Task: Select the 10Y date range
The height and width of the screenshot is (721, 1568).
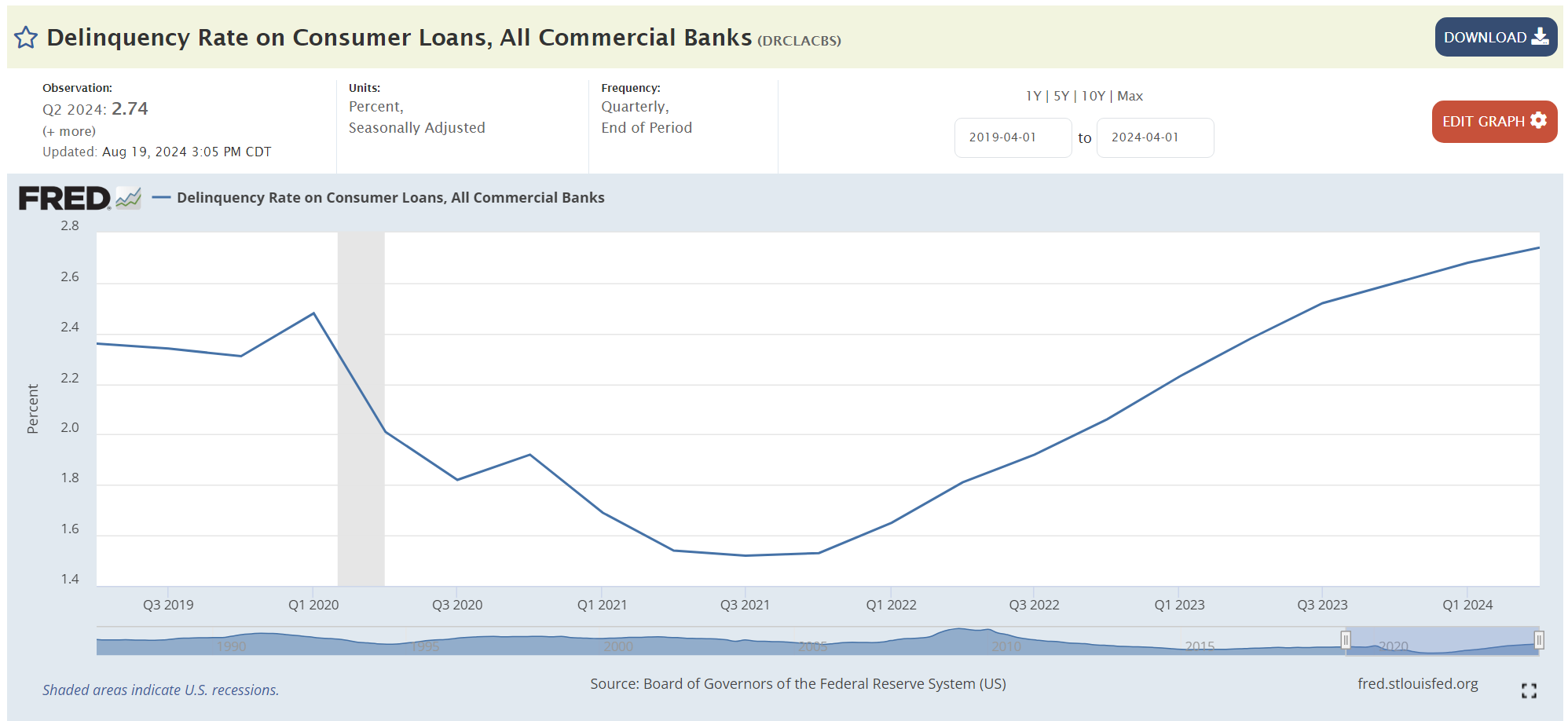Action: [x=1093, y=96]
